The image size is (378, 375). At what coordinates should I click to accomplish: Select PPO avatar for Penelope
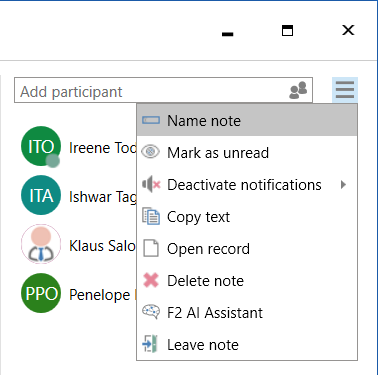point(41,293)
